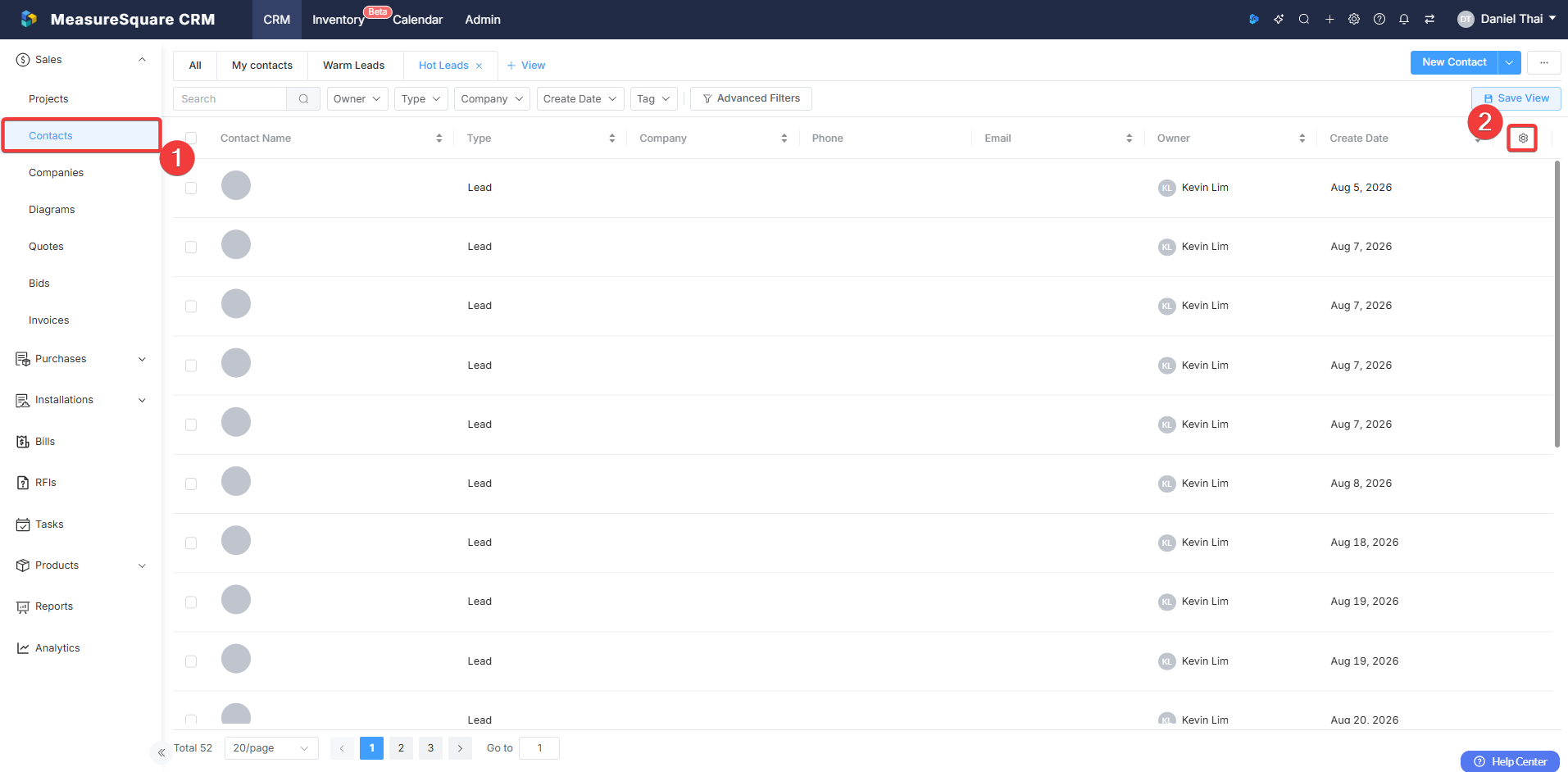Viewport: 1568px width, 772px height.
Task: Click the DT user avatar
Action: coord(1466,19)
